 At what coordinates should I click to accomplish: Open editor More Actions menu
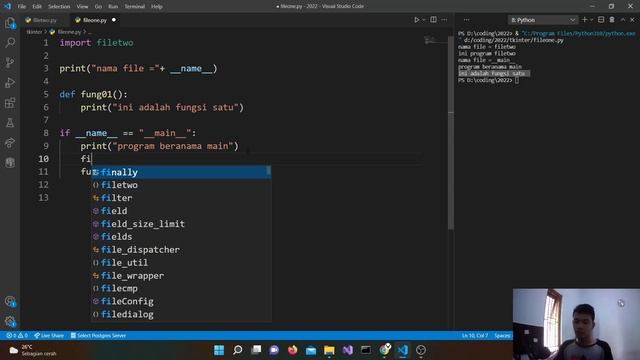[x=444, y=20]
